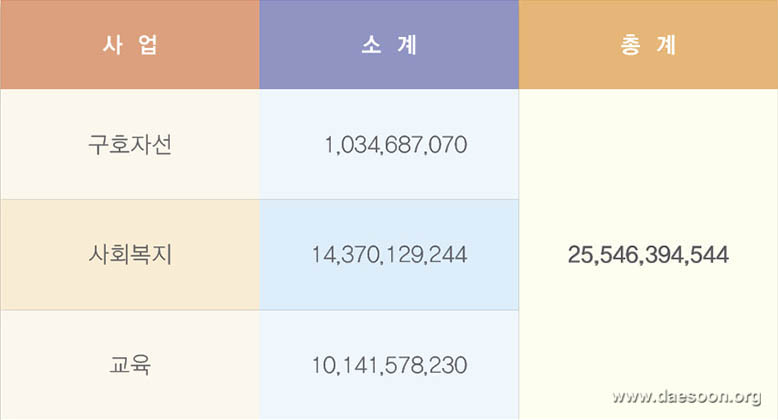This screenshot has width=778, height=420.
Task: Click the 계 character in the orange header
Action: (x=666, y=45)
